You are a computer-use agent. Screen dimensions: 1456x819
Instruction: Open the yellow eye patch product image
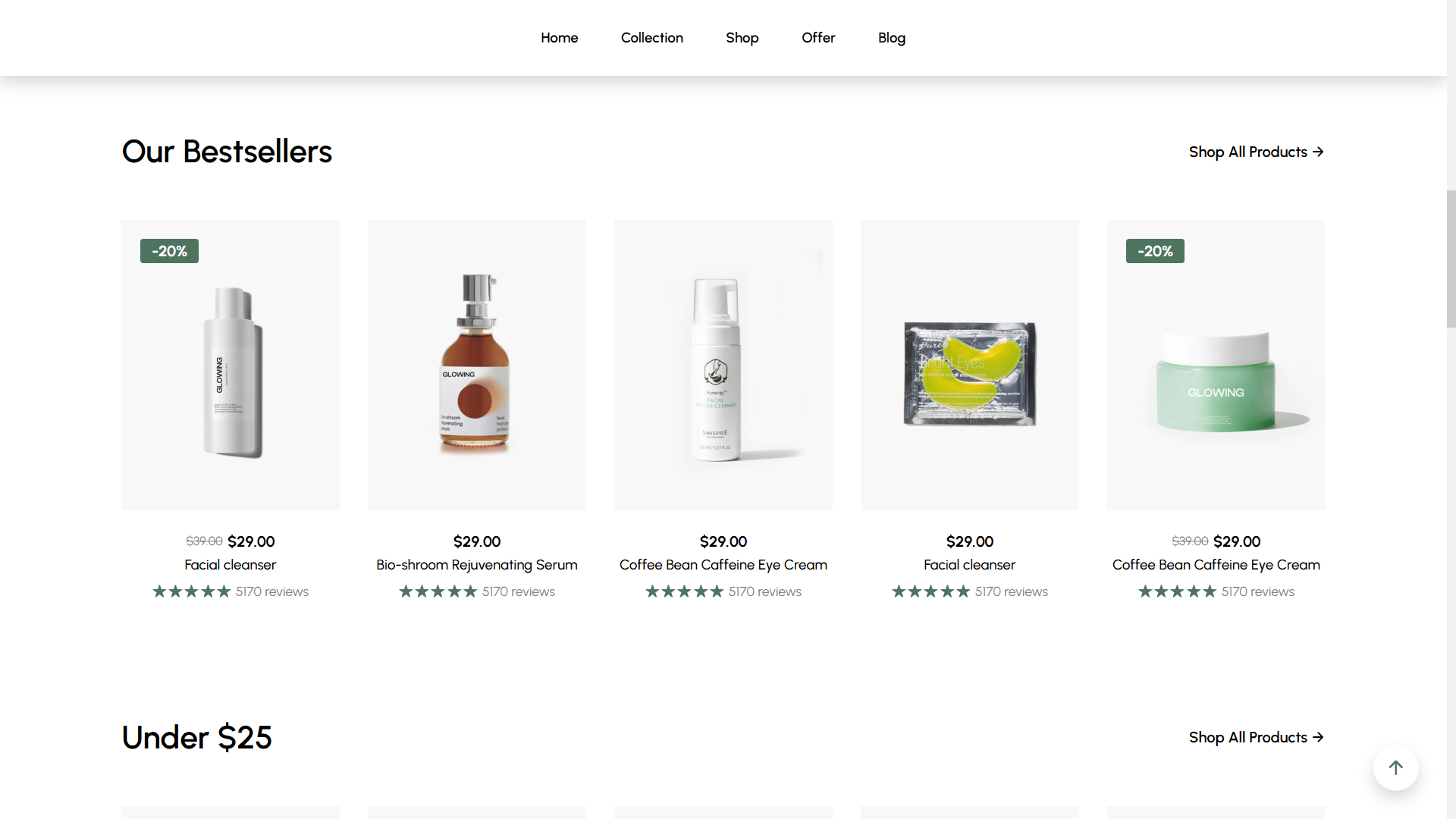click(x=969, y=372)
